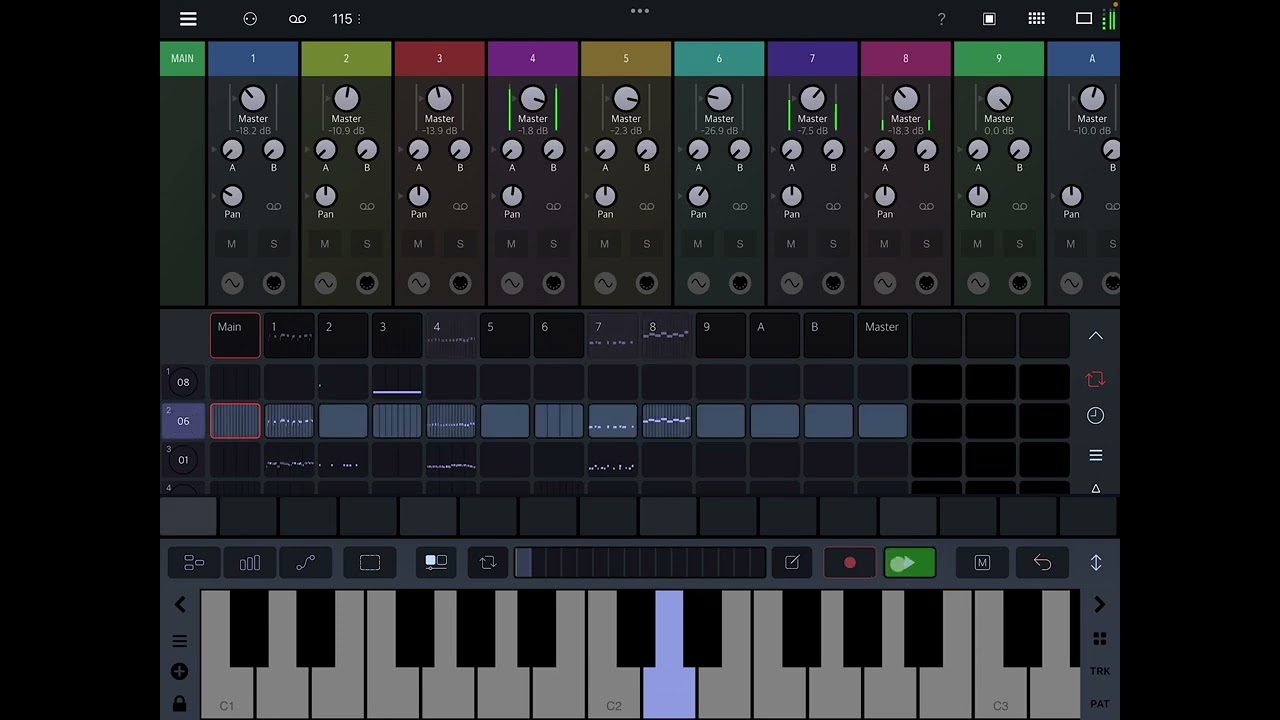Shift keyboard left with the left chevron
Viewport: 1280px width, 720px height.
point(180,604)
